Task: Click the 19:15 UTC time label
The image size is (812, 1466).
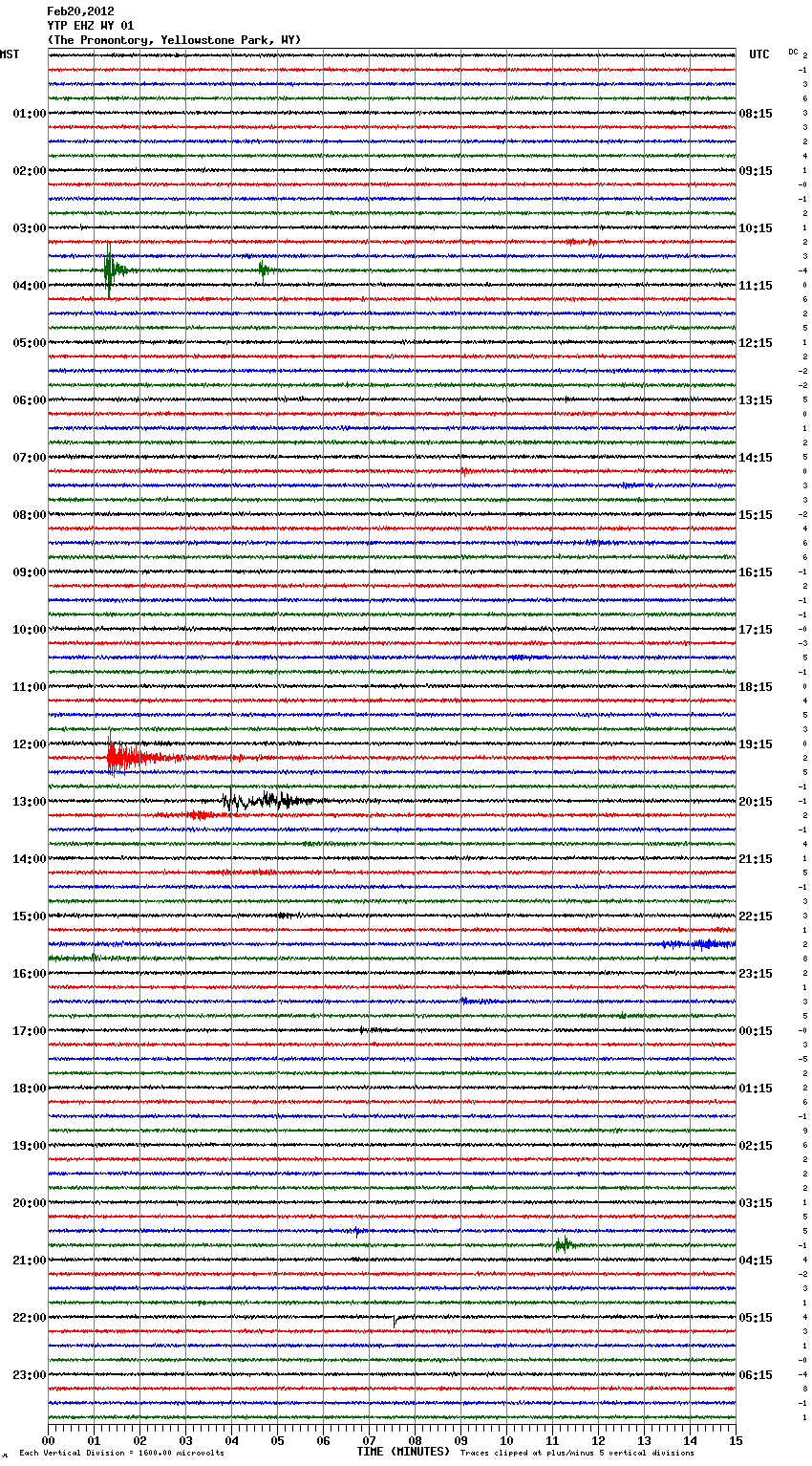Action: tap(756, 744)
